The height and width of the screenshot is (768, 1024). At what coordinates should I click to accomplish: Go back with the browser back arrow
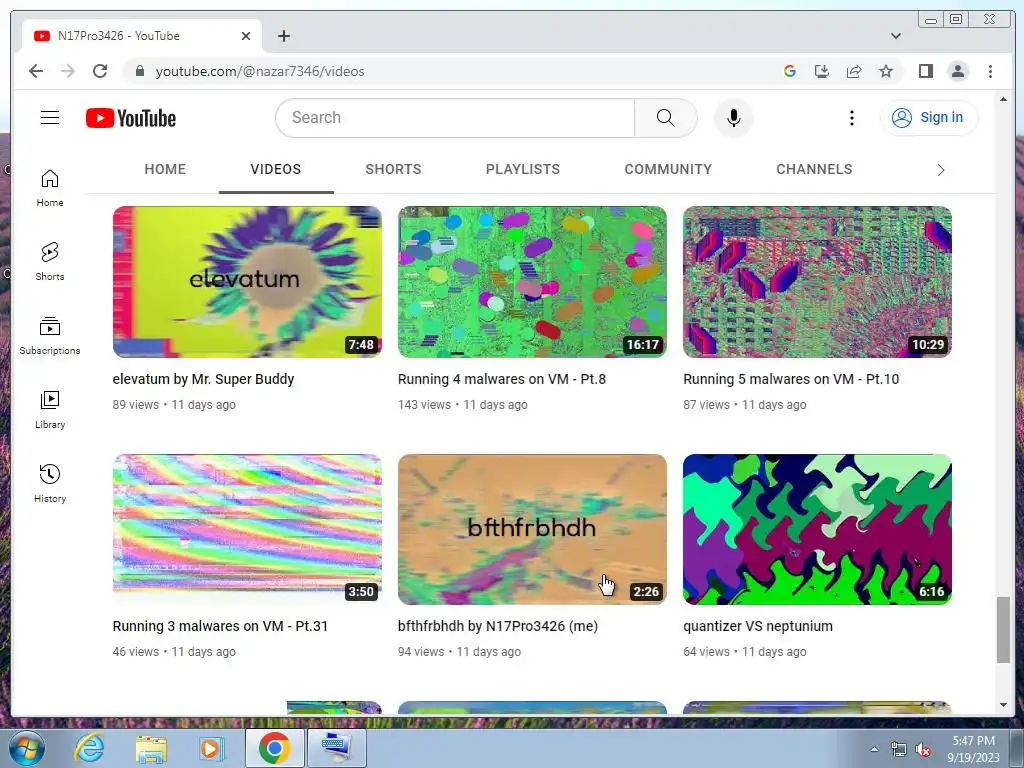coord(36,71)
